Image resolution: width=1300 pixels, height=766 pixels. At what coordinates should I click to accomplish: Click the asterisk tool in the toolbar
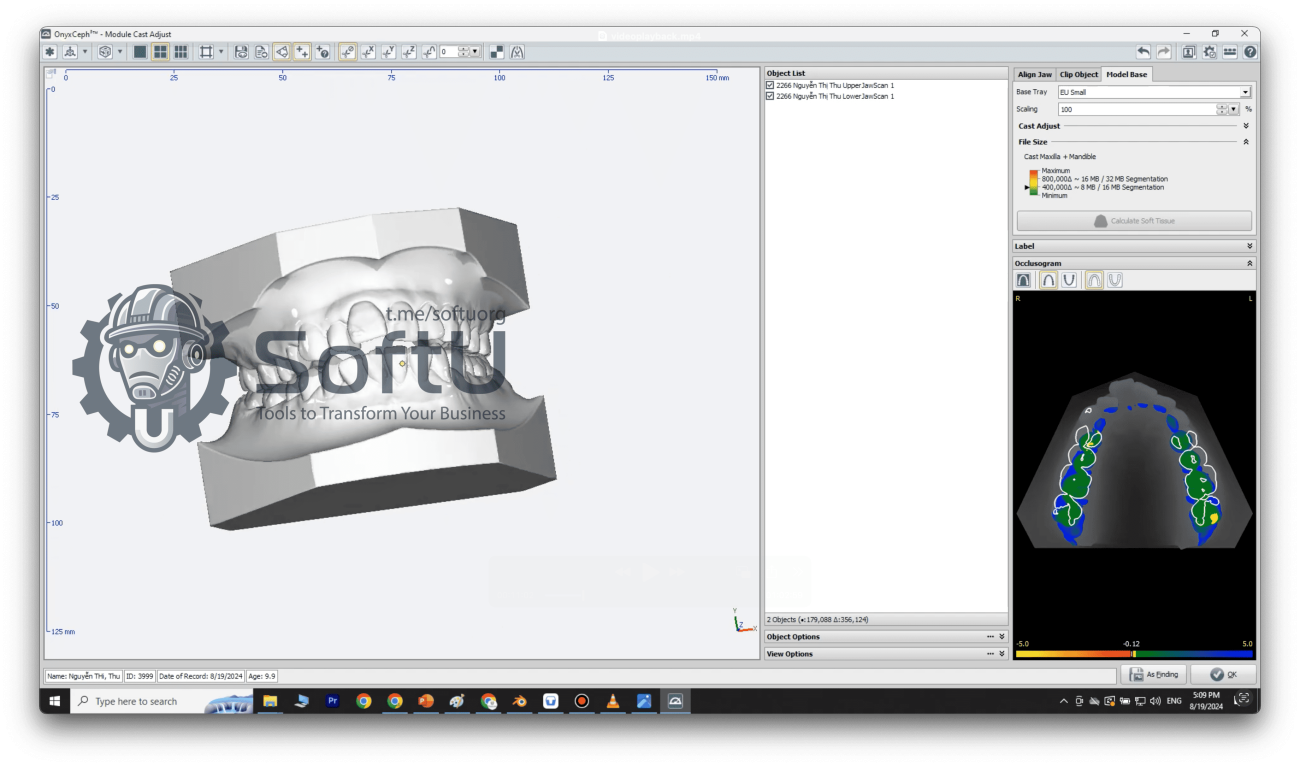(49, 52)
